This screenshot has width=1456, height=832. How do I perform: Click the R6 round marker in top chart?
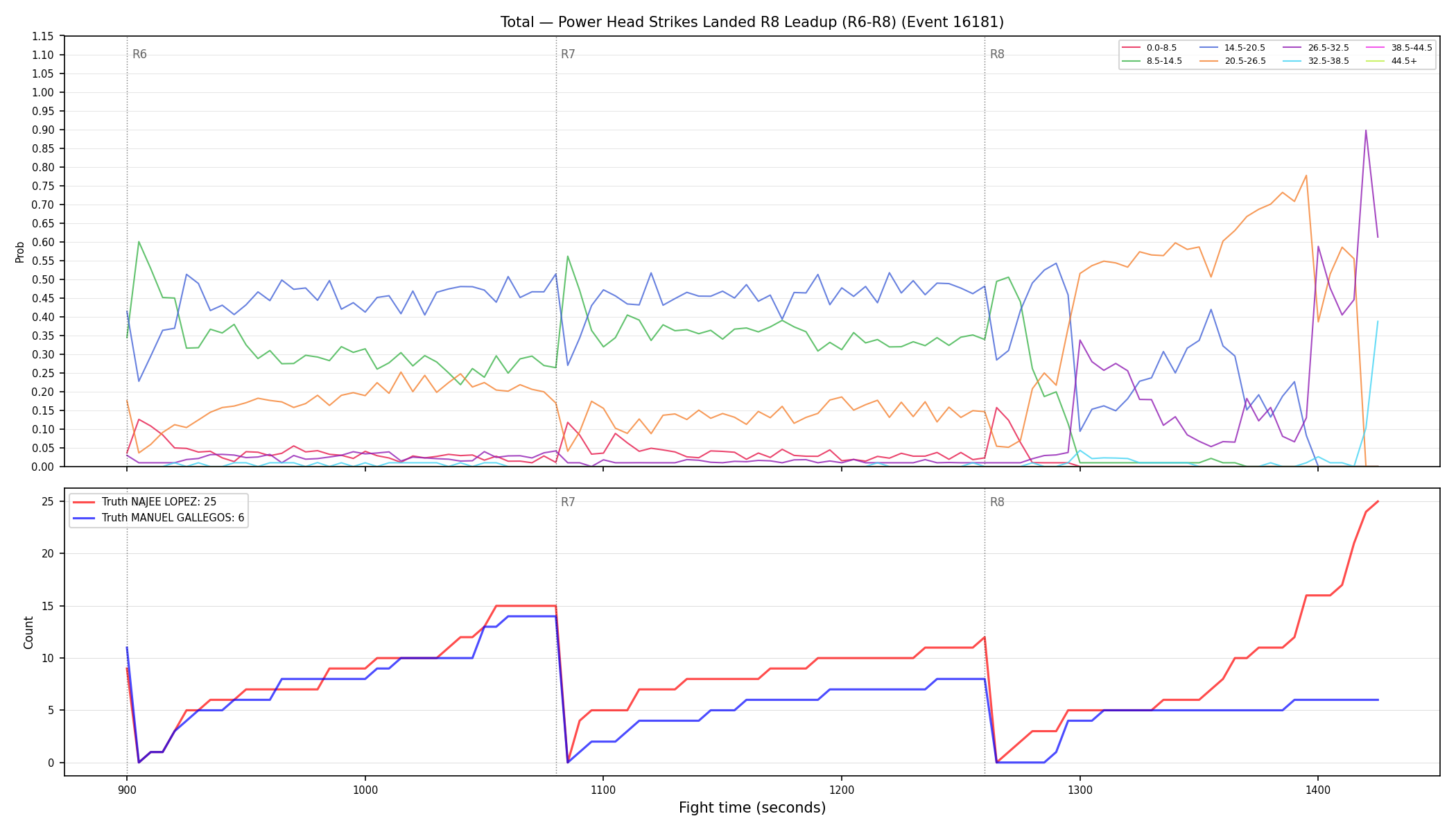point(139,55)
